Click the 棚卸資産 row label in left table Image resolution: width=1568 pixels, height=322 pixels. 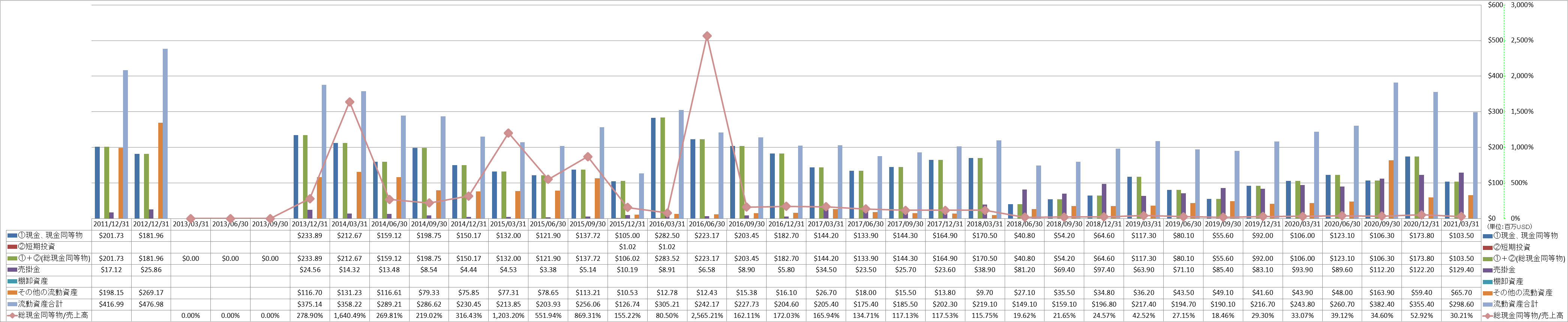[x=33, y=282]
